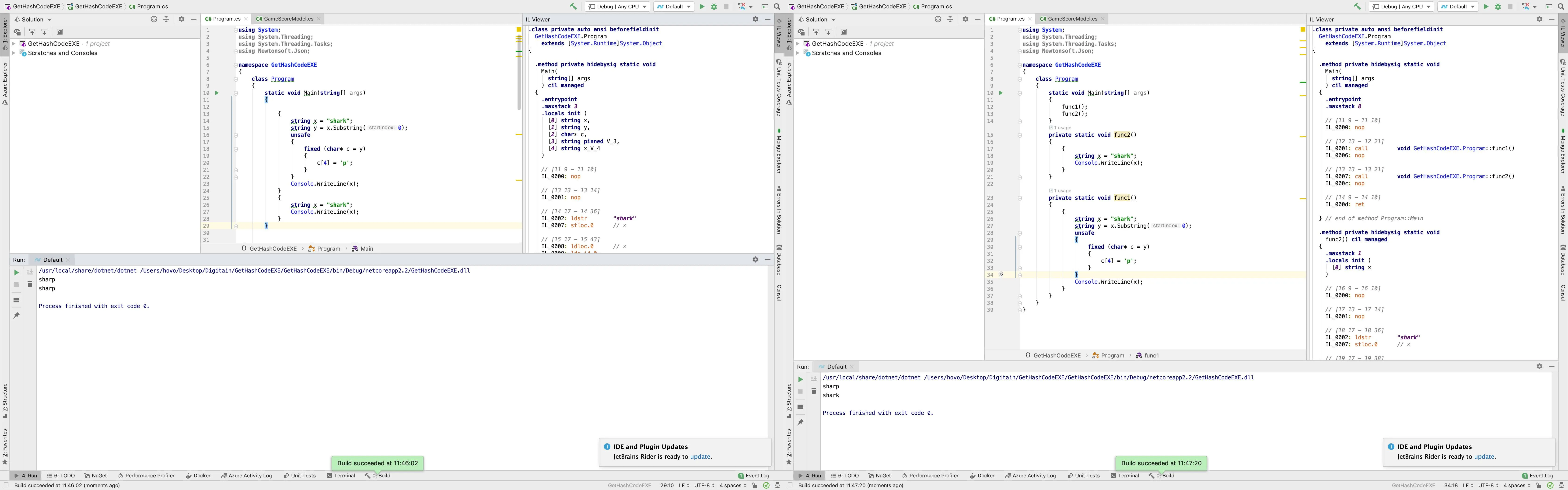Select Program.cs tab in right editor
Screen dimensions: 1568x490
click(1010, 19)
